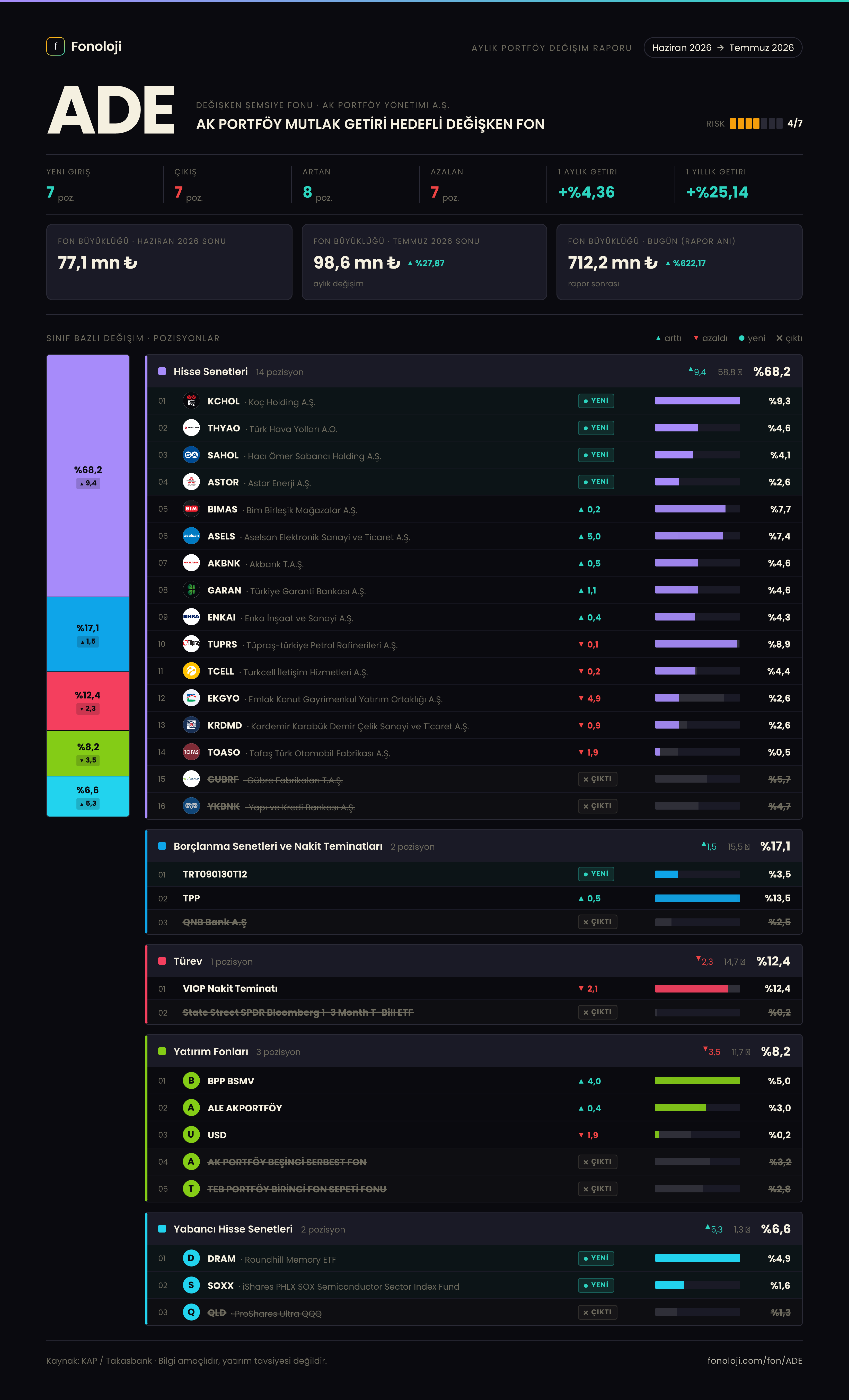Image resolution: width=849 pixels, height=1400 pixels.
Task: Click the Koç Holding KCHOL logo
Action: click(191, 401)
